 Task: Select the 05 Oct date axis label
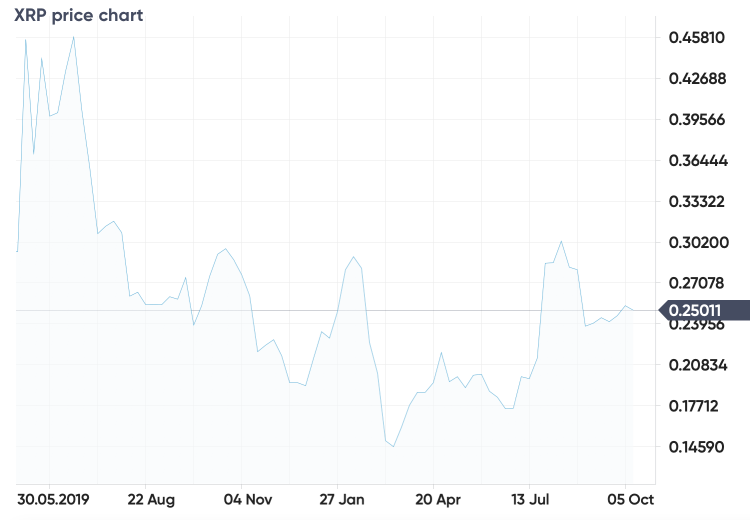630,499
